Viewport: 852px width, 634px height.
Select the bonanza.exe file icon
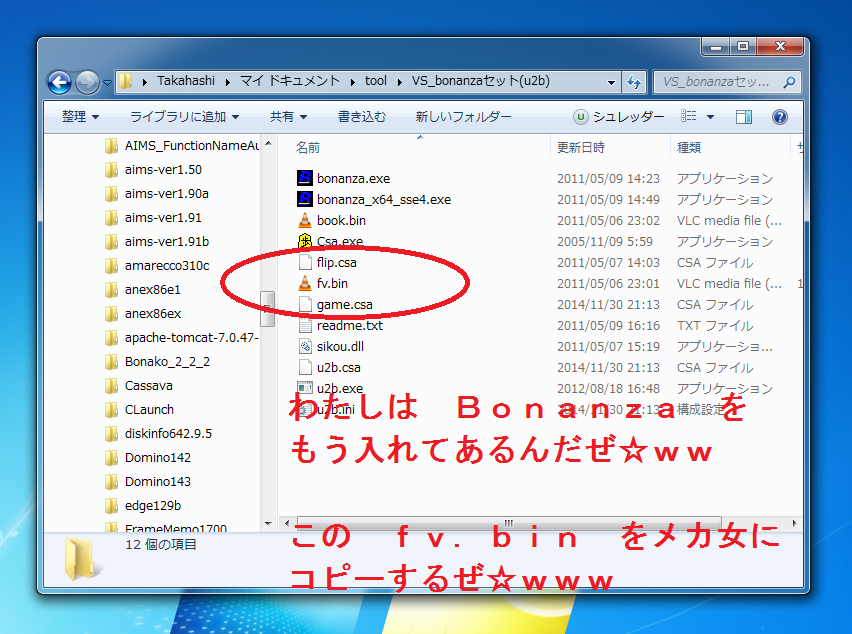point(305,178)
